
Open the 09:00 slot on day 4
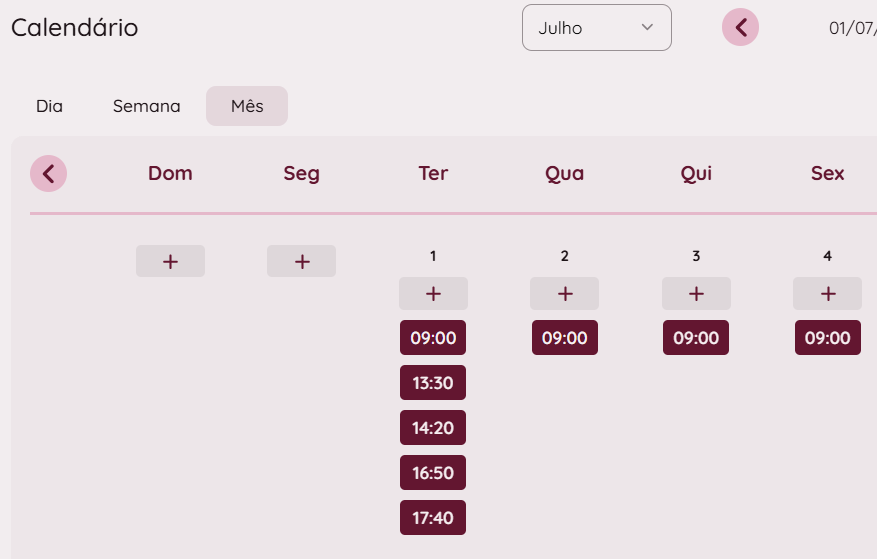coord(827,338)
